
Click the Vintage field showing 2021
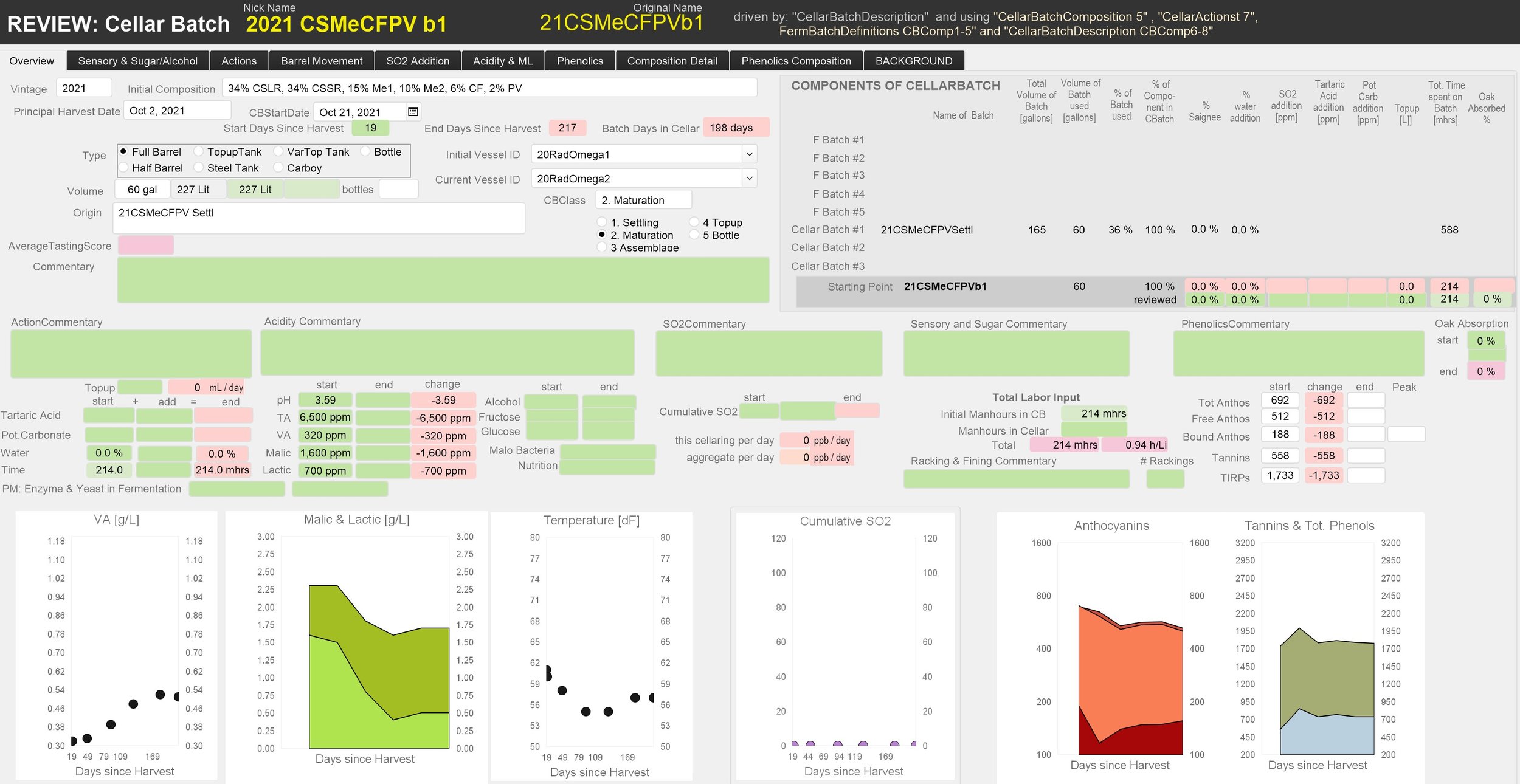[84, 88]
